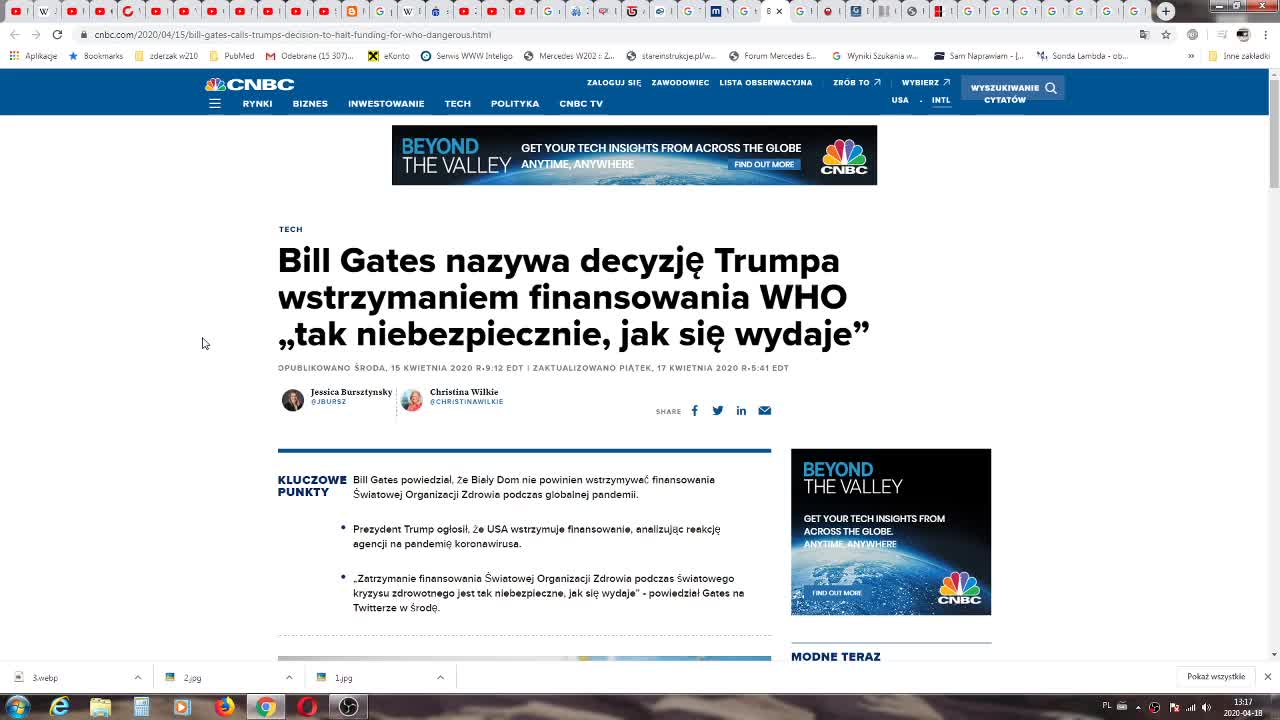Image resolution: width=1280 pixels, height=720 pixels.
Task: Open the @JBURSZ Twitter handle link
Action: click(x=328, y=402)
